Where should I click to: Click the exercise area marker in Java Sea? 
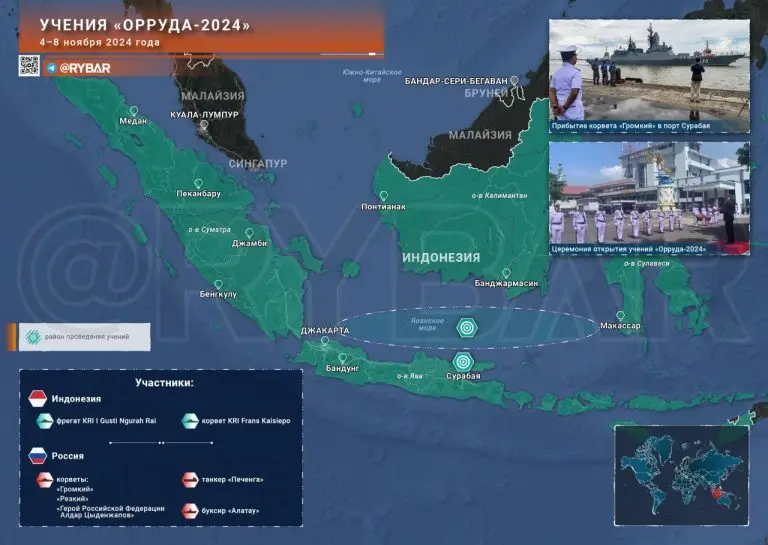coord(467,327)
